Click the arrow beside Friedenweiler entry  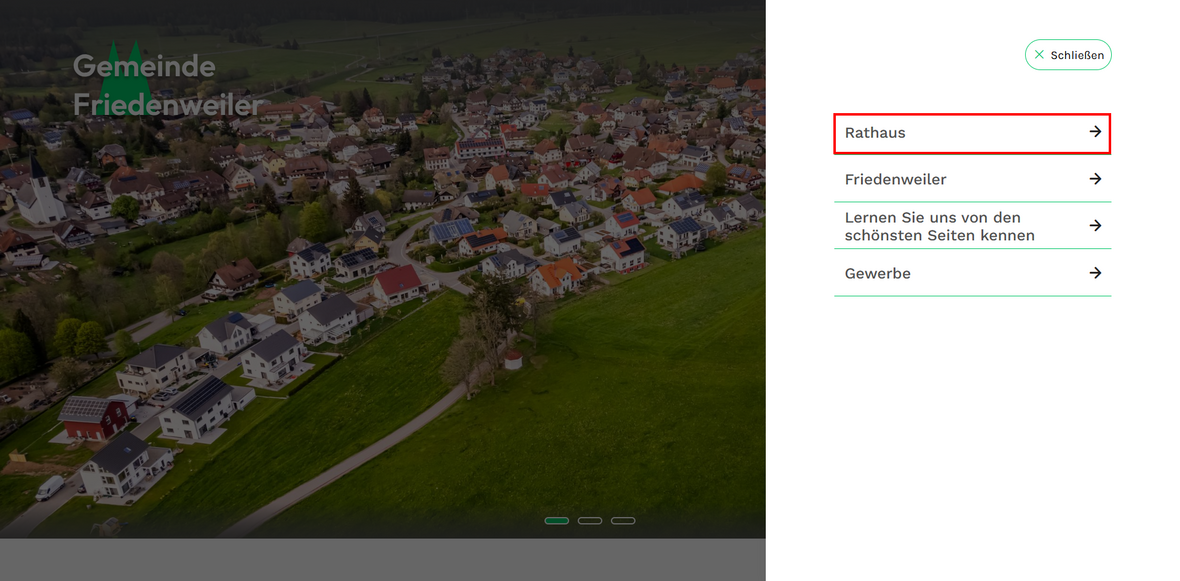[1095, 178]
